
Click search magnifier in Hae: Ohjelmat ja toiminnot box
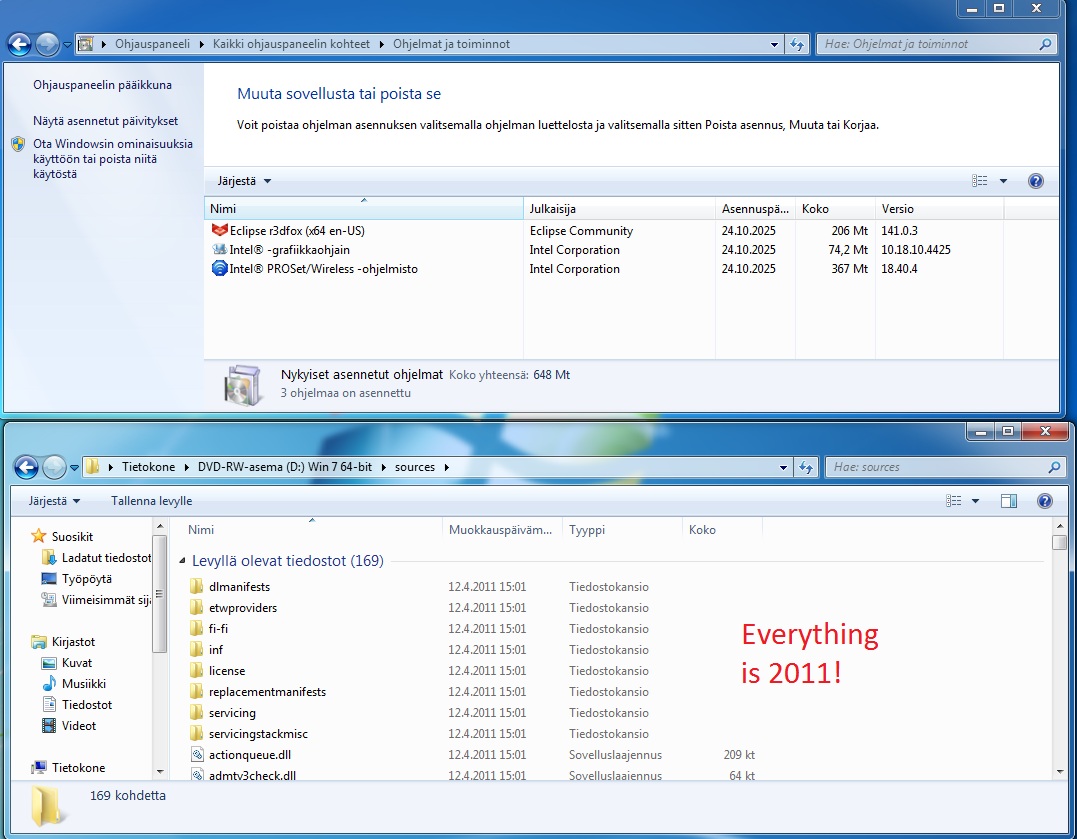coord(1045,44)
